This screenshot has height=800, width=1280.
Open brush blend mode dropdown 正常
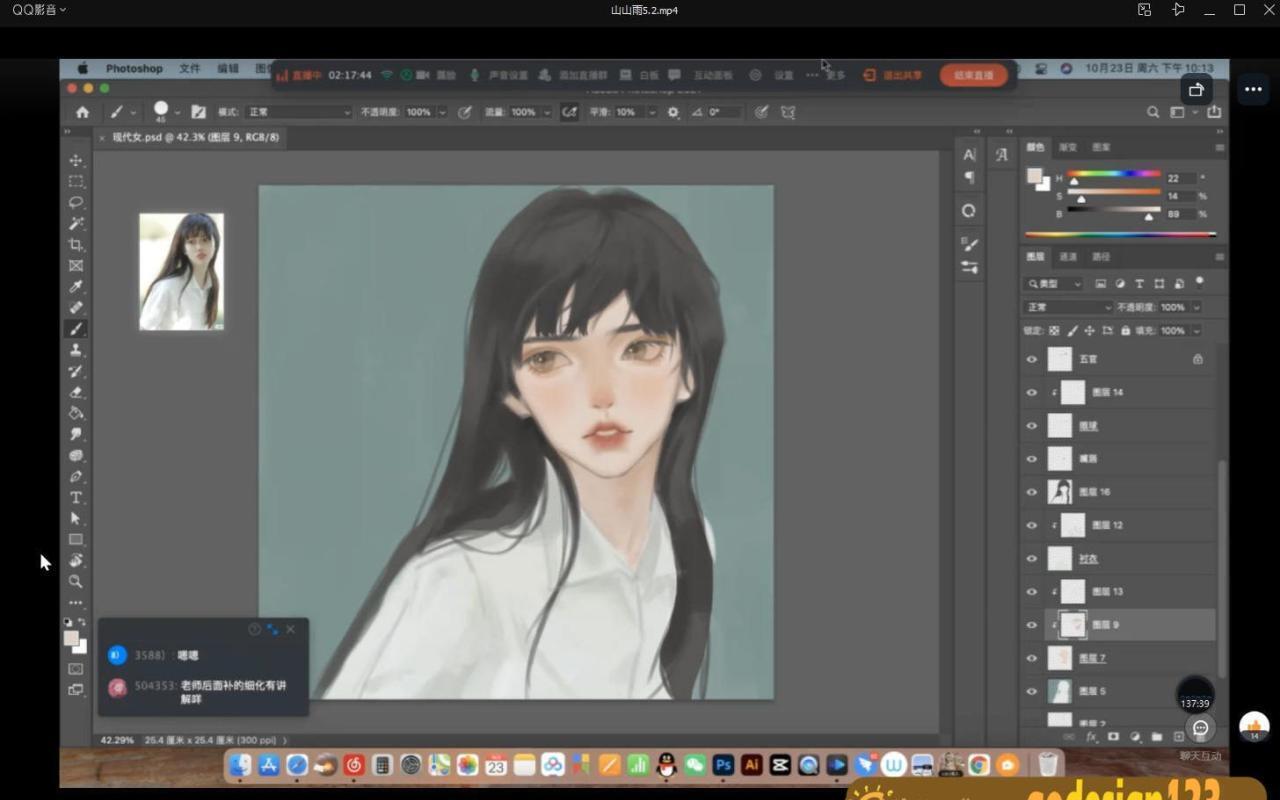(x=298, y=112)
